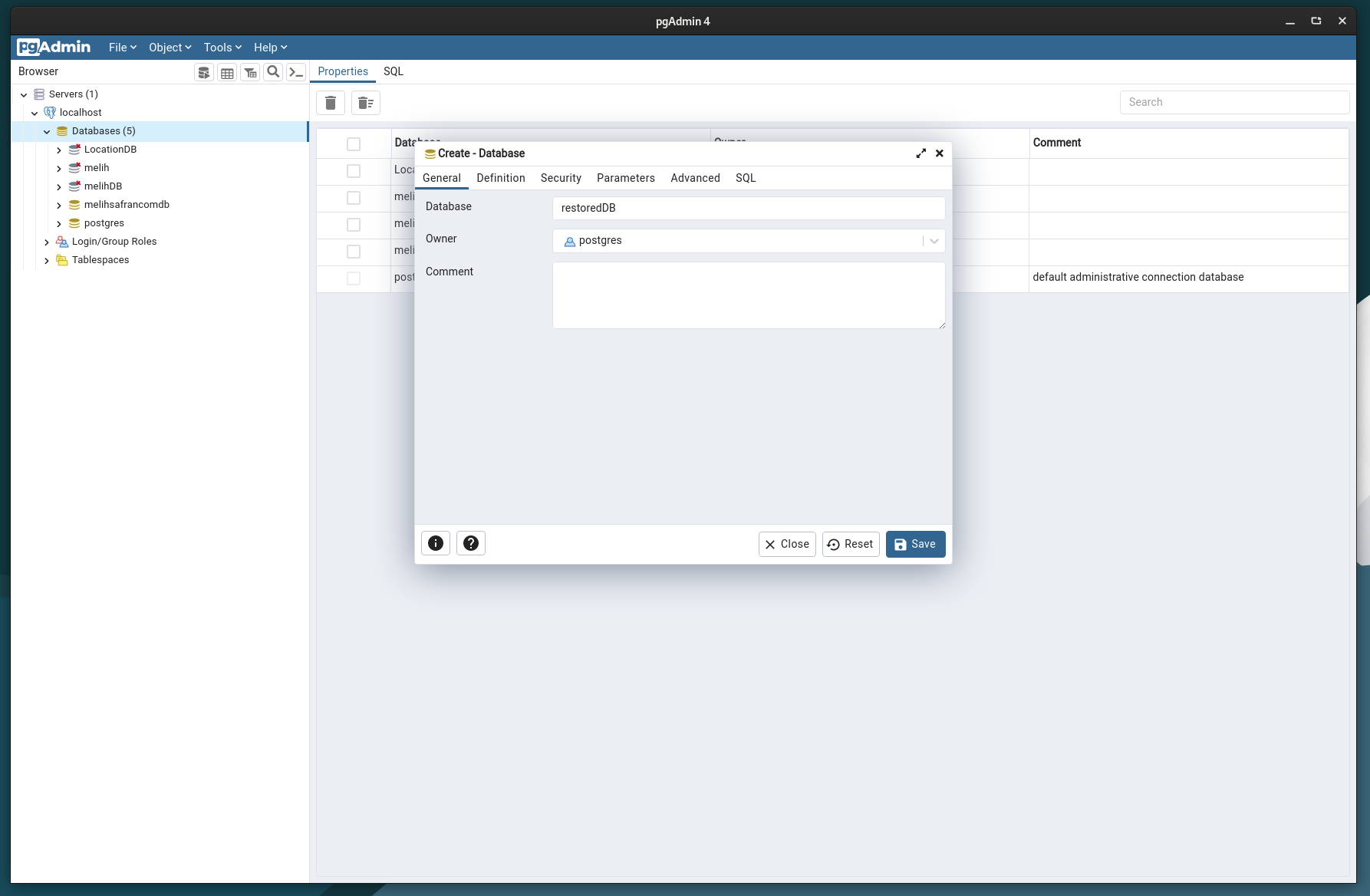Launch the PSQL Tool terminal icon
Screen dimensions: 1370x896
[x=296, y=72]
